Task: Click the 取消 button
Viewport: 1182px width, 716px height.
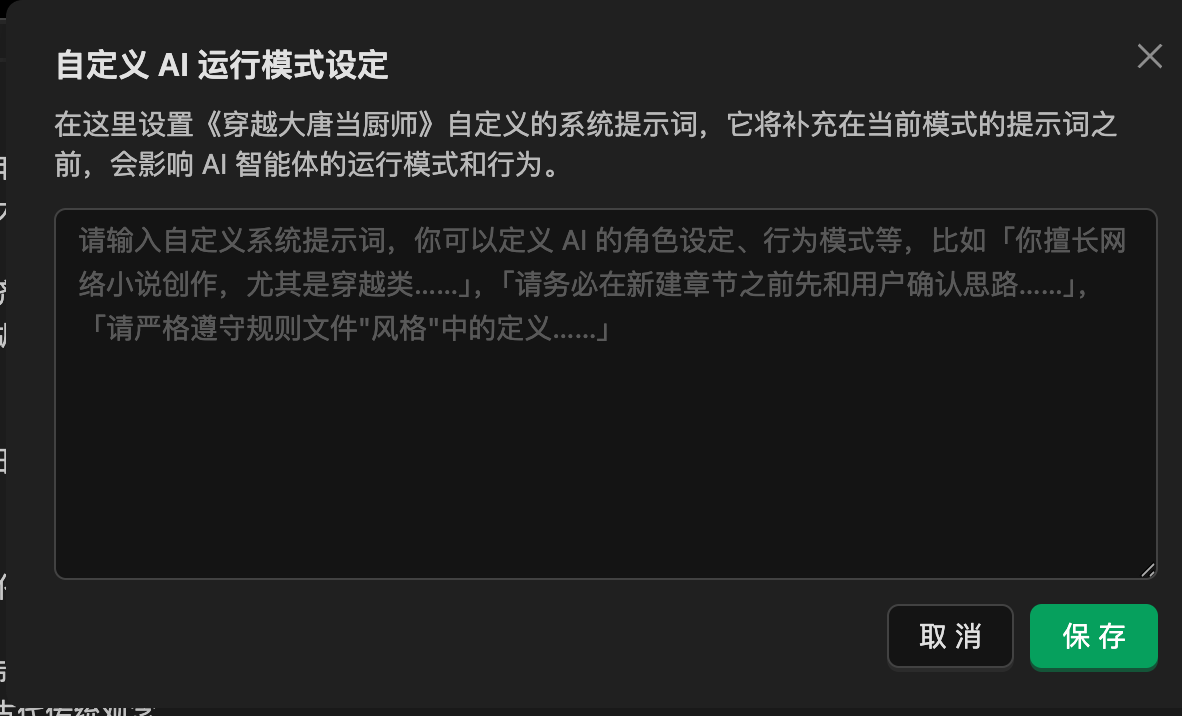Action: (x=950, y=636)
